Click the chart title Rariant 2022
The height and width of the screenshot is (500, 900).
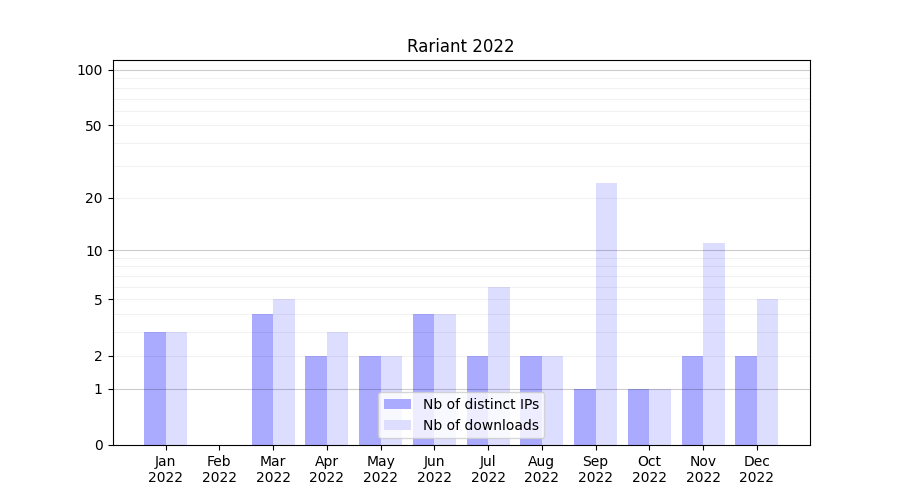[x=460, y=46]
